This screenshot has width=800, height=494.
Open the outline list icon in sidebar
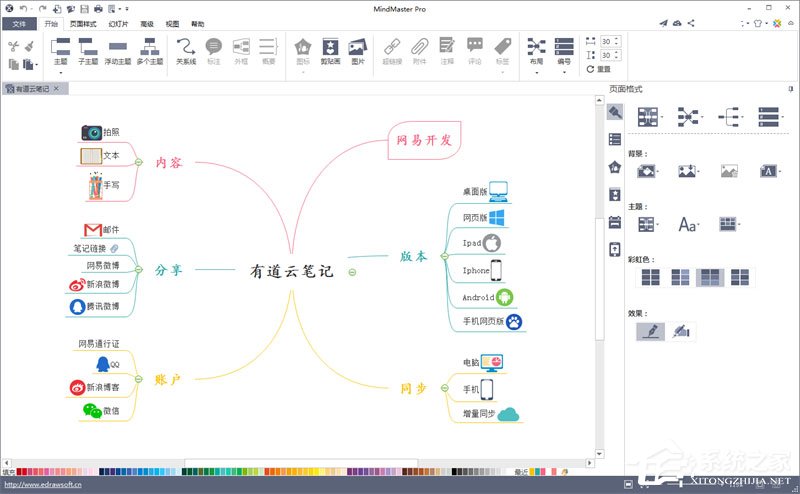point(615,140)
